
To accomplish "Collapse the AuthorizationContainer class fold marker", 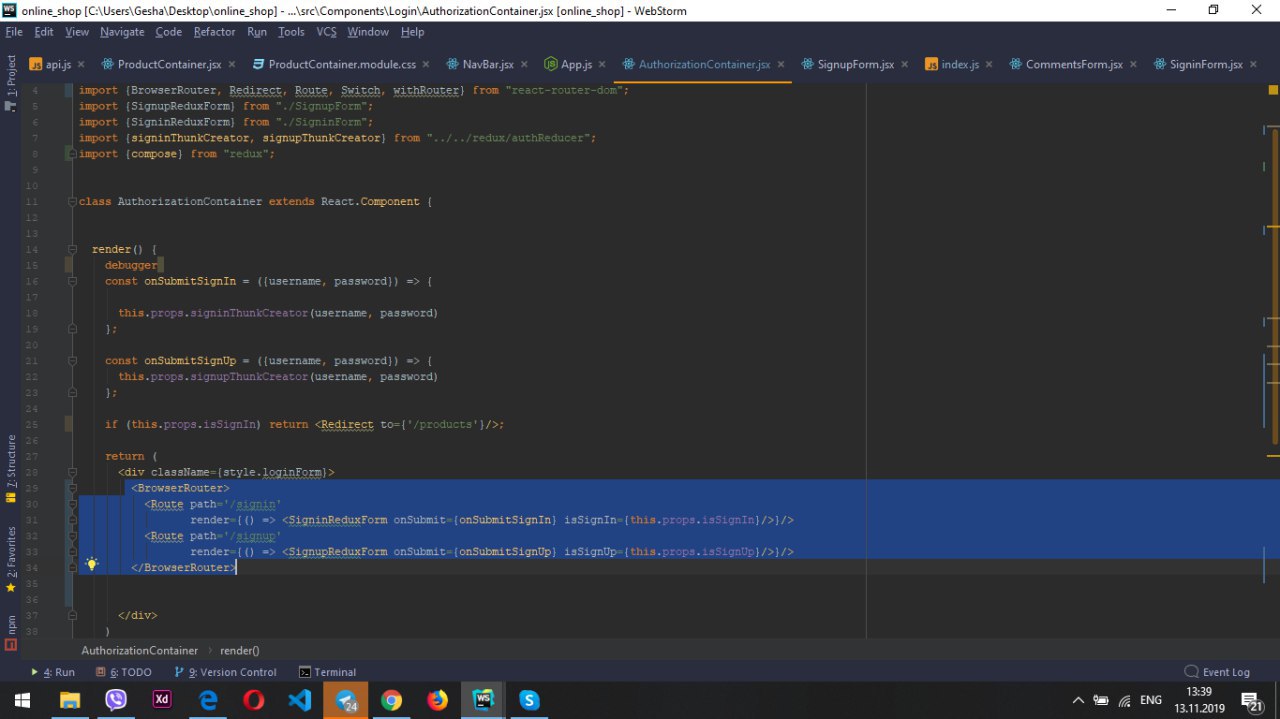I will point(71,202).
